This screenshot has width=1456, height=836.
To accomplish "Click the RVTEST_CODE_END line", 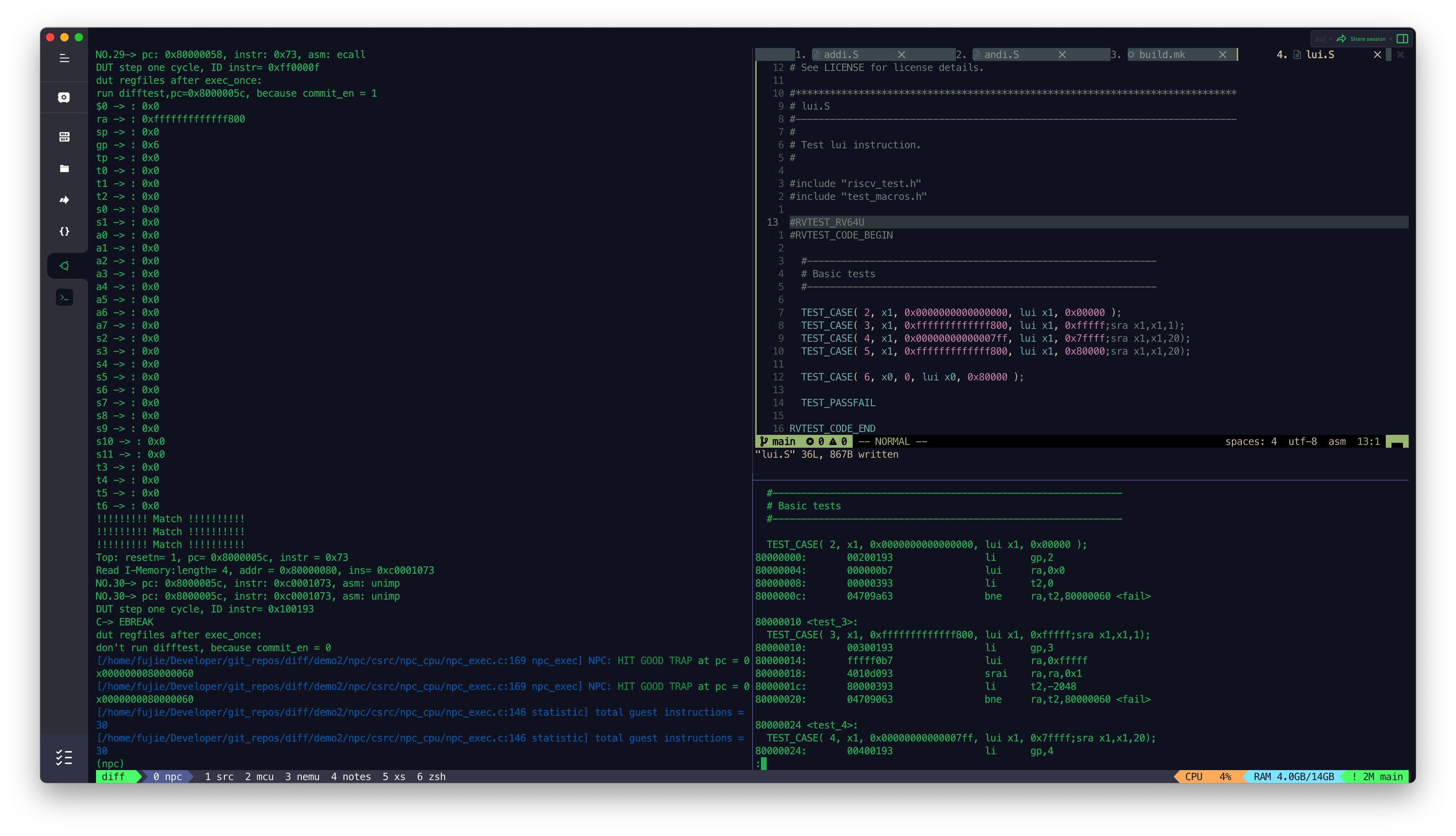I will coord(832,428).
